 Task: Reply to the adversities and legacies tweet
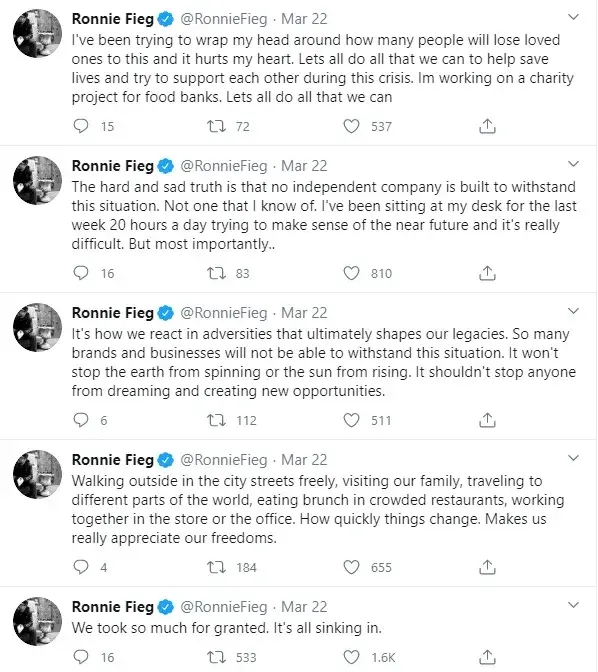[81, 420]
